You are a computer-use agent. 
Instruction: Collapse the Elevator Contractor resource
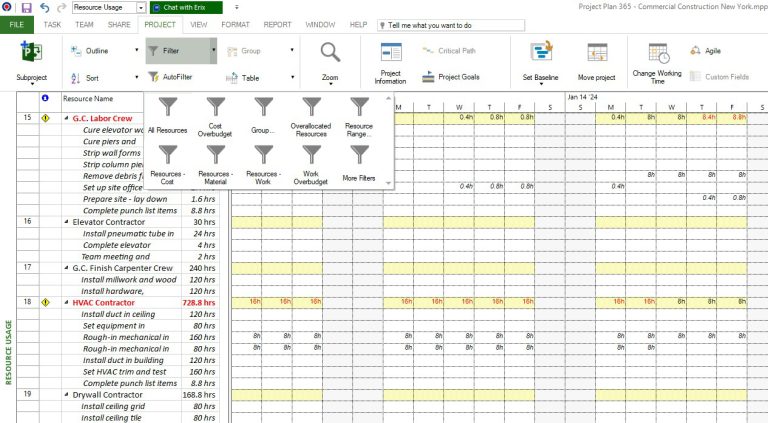click(x=66, y=222)
